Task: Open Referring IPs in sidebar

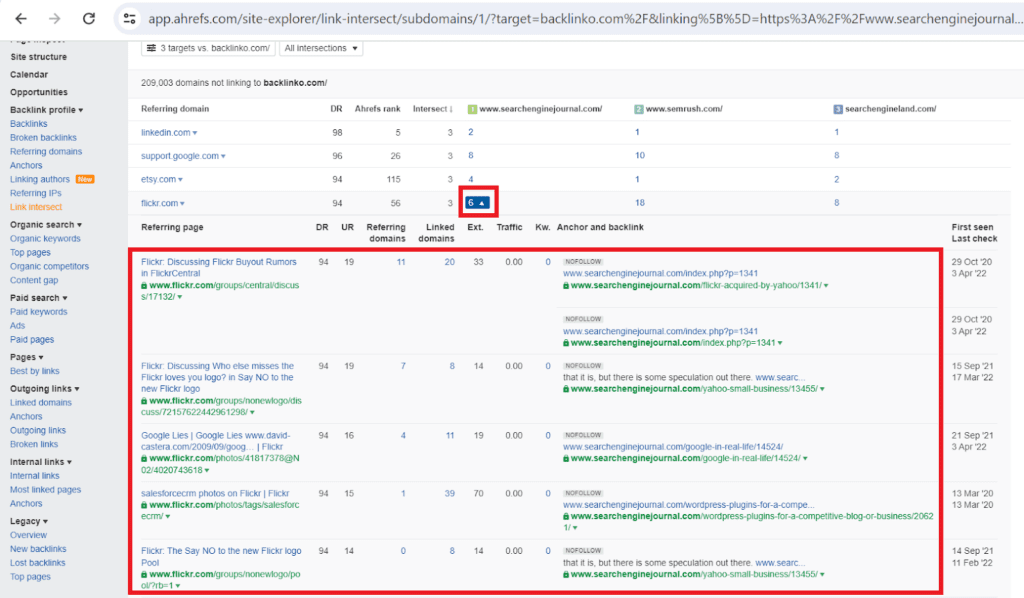Action: [x=36, y=193]
